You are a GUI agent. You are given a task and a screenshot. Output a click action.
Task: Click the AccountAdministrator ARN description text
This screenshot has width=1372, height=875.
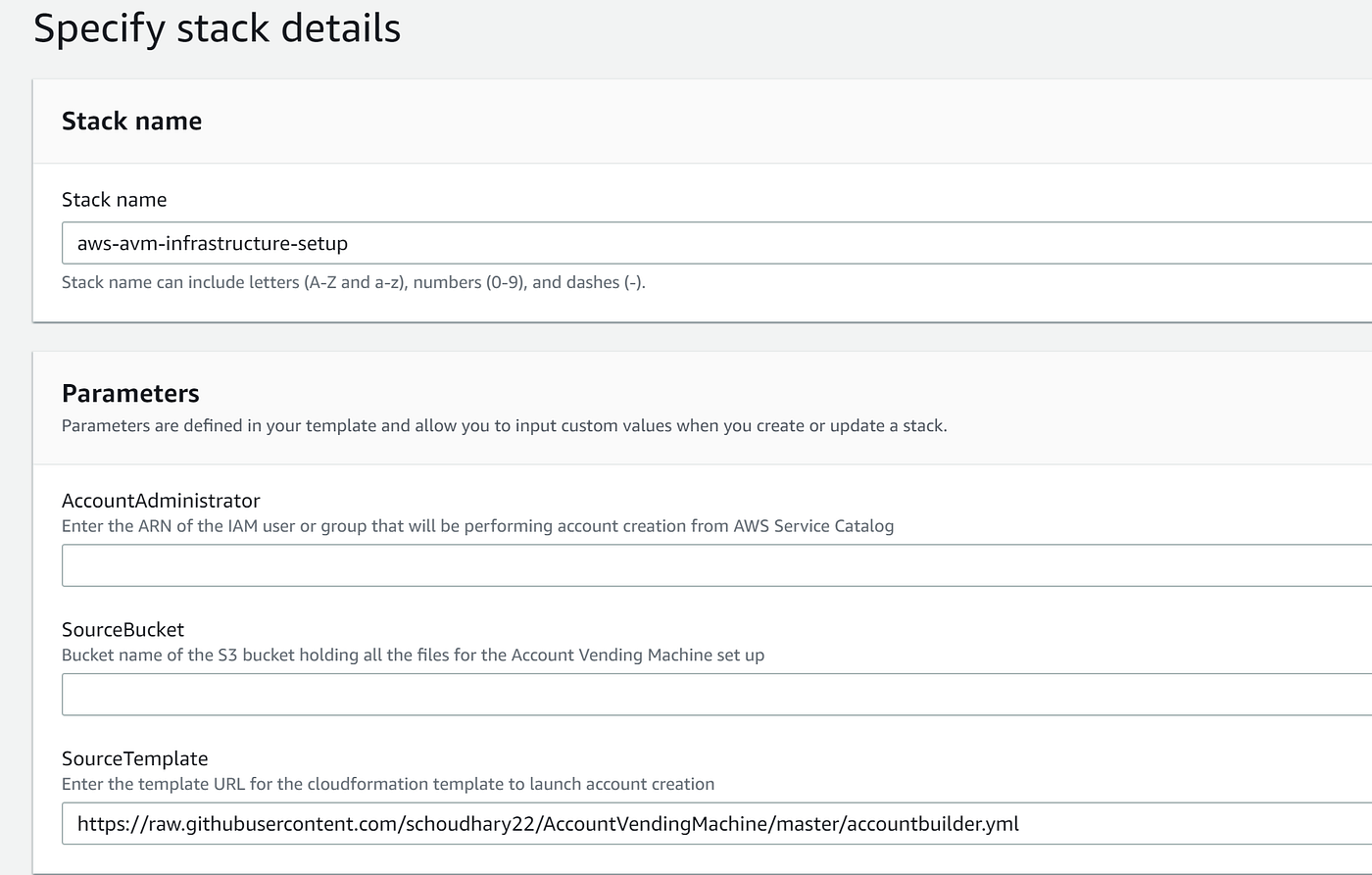[477, 525]
